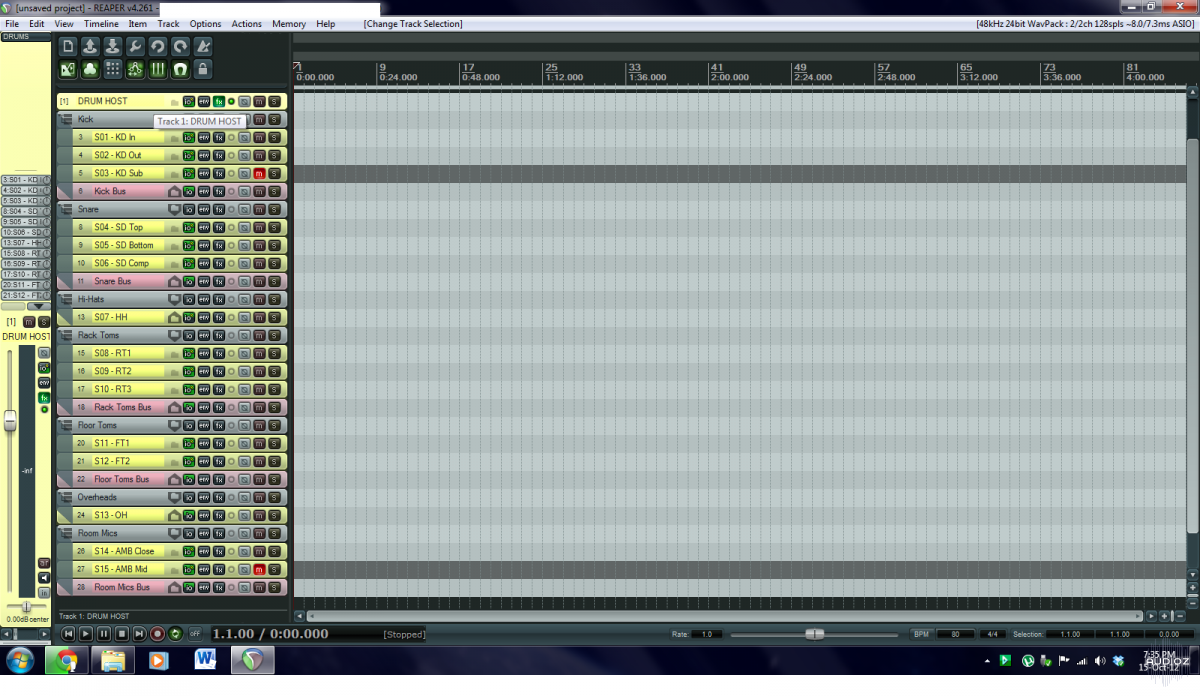Screen dimensions: 1200x696
Task: Click the Undo arrow icon
Action: coord(158,46)
